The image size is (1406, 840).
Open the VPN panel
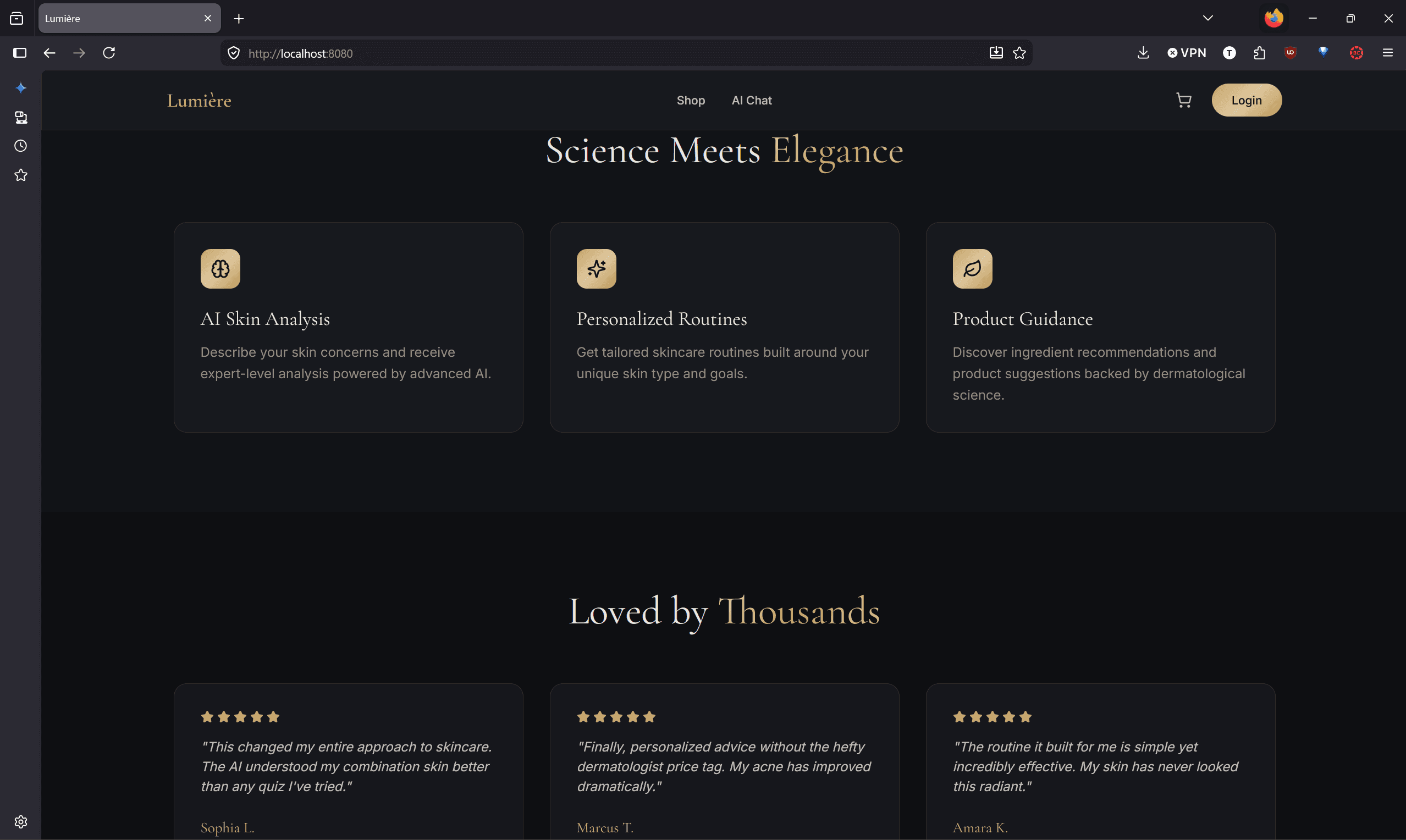pos(1187,53)
